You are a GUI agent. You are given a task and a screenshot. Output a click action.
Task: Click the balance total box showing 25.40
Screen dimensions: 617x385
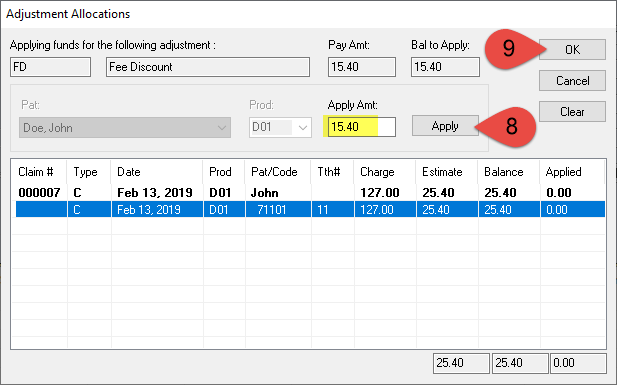[x=520, y=363]
